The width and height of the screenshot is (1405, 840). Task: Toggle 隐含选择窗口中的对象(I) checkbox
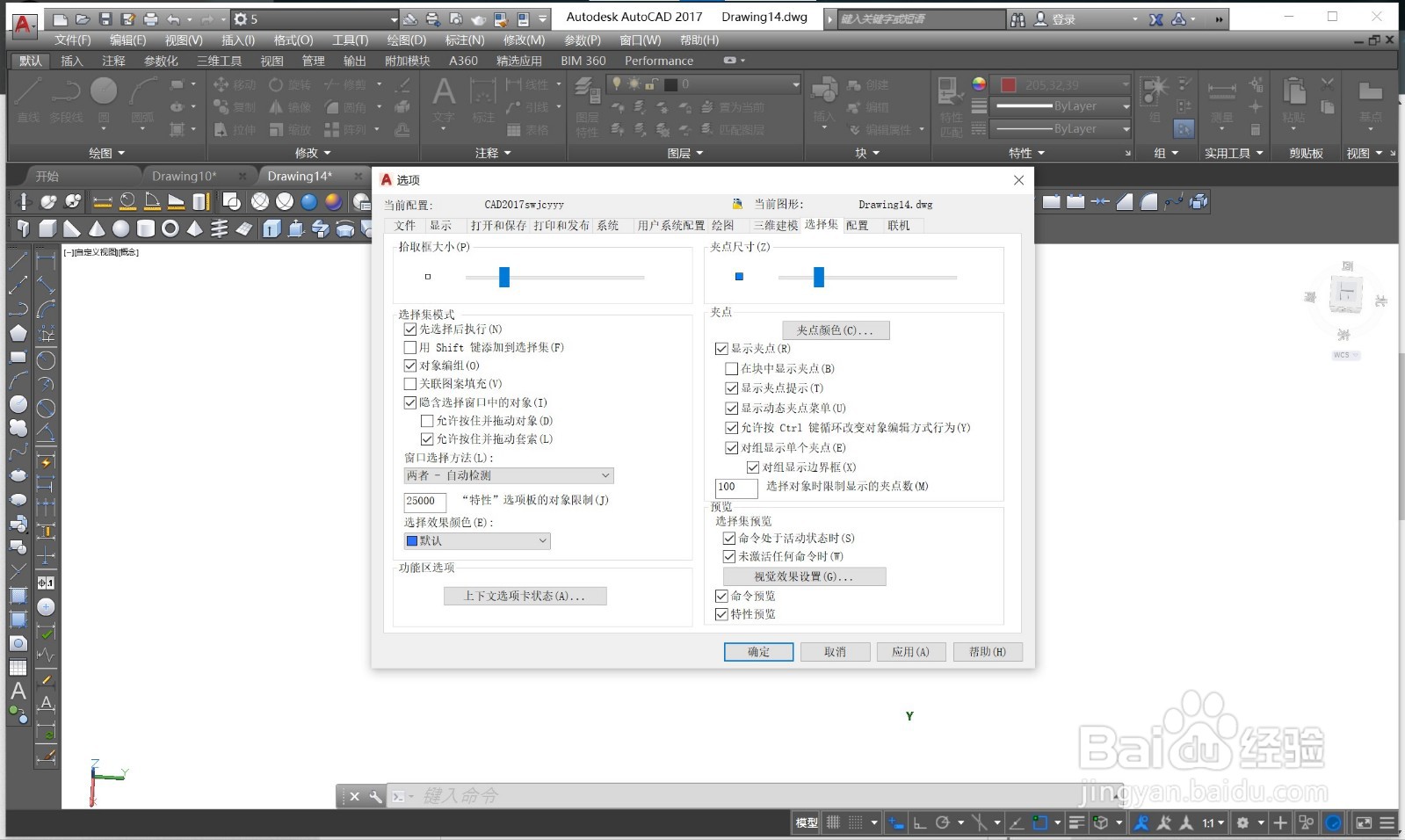tap(409, 402)
